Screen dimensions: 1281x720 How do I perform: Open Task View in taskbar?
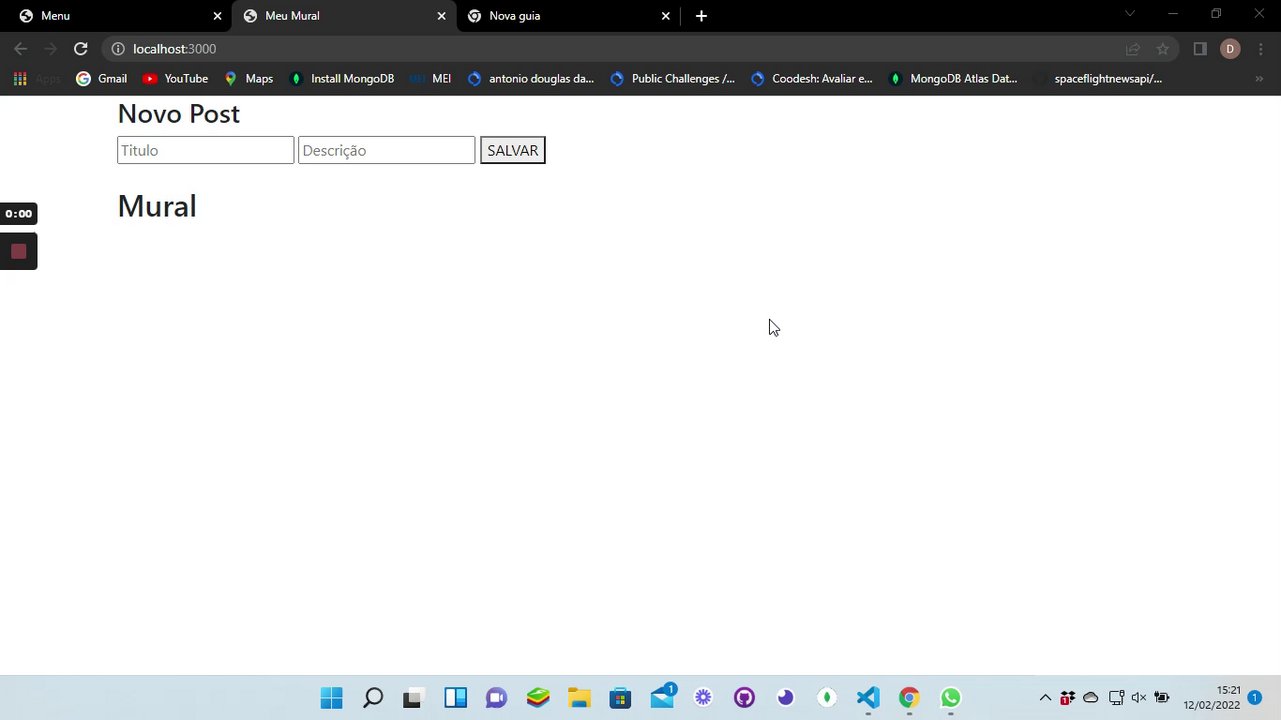click(414, 698)
